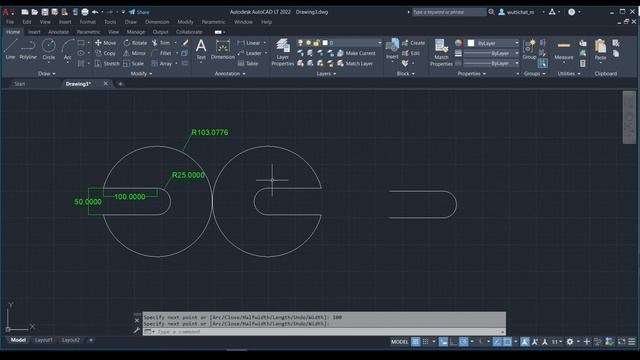Click the Copy tool in Modify panel
The width and height of the screenshot is (640, 360).
pos(105,53)
